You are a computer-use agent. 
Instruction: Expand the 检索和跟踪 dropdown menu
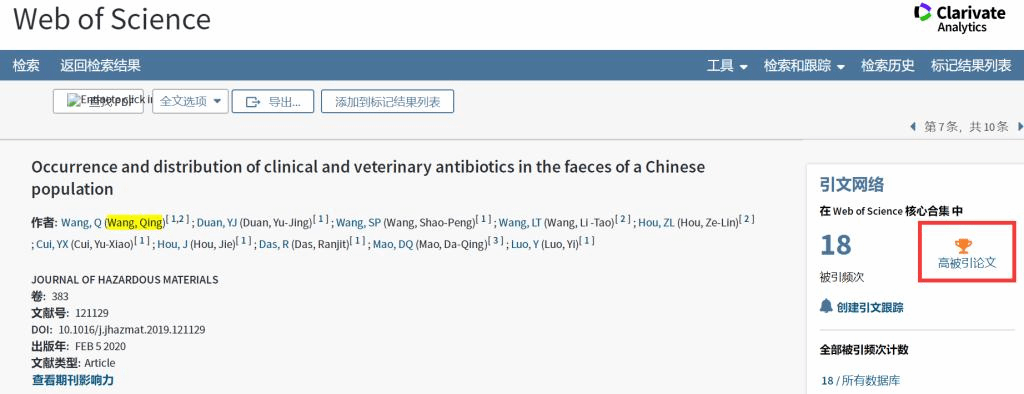(x=804, y=65)
